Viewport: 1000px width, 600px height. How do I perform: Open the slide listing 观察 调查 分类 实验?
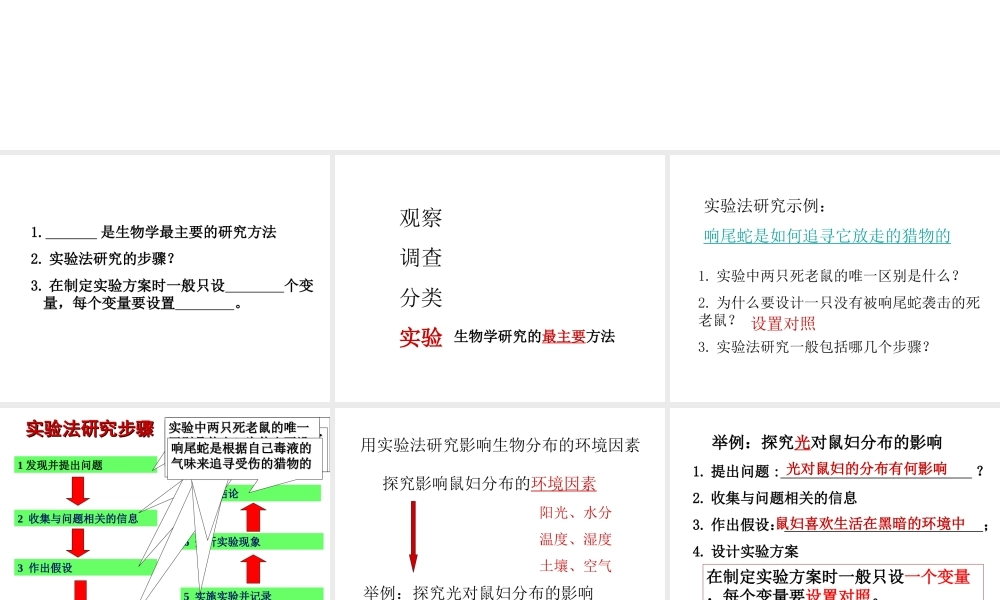coord(499,278)
